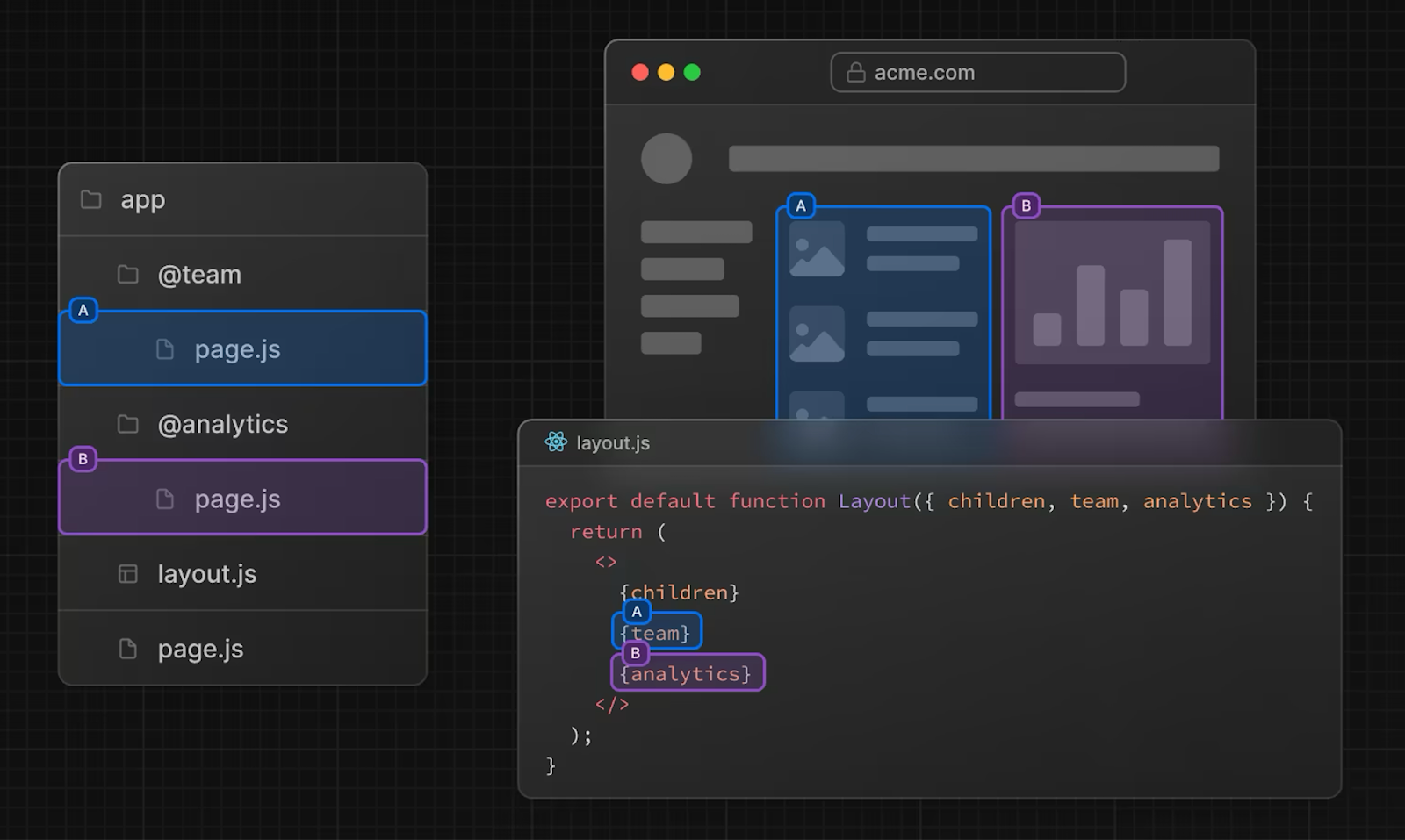Click the green maximize dot of the browser
The image size is (1405, 840).
[692, 72]
